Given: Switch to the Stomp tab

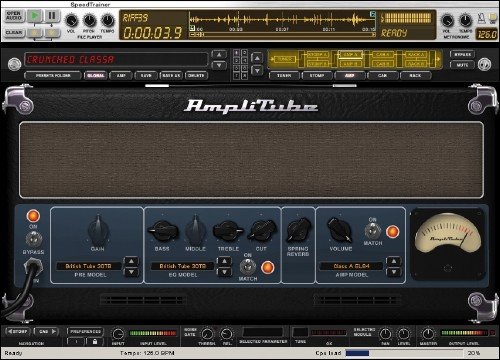Looking at the screenshot, I should [317, 76].
